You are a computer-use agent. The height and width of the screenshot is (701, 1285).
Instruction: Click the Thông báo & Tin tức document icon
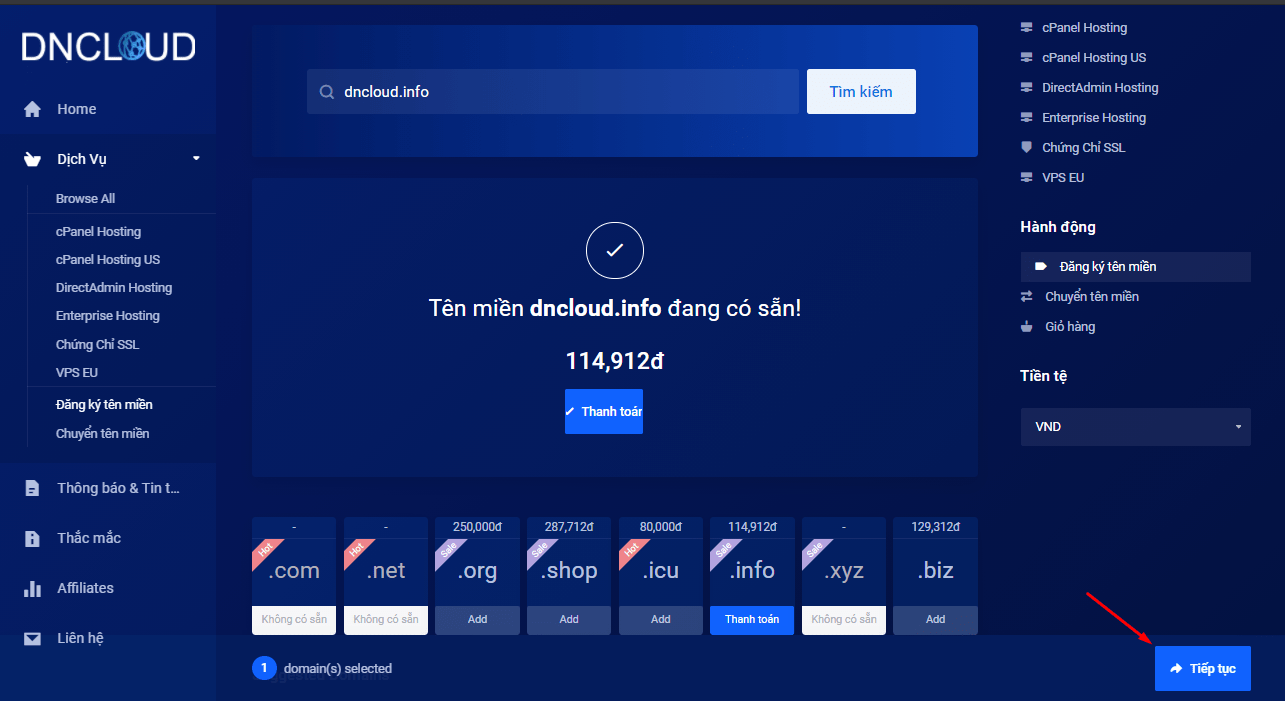(33, 488)
